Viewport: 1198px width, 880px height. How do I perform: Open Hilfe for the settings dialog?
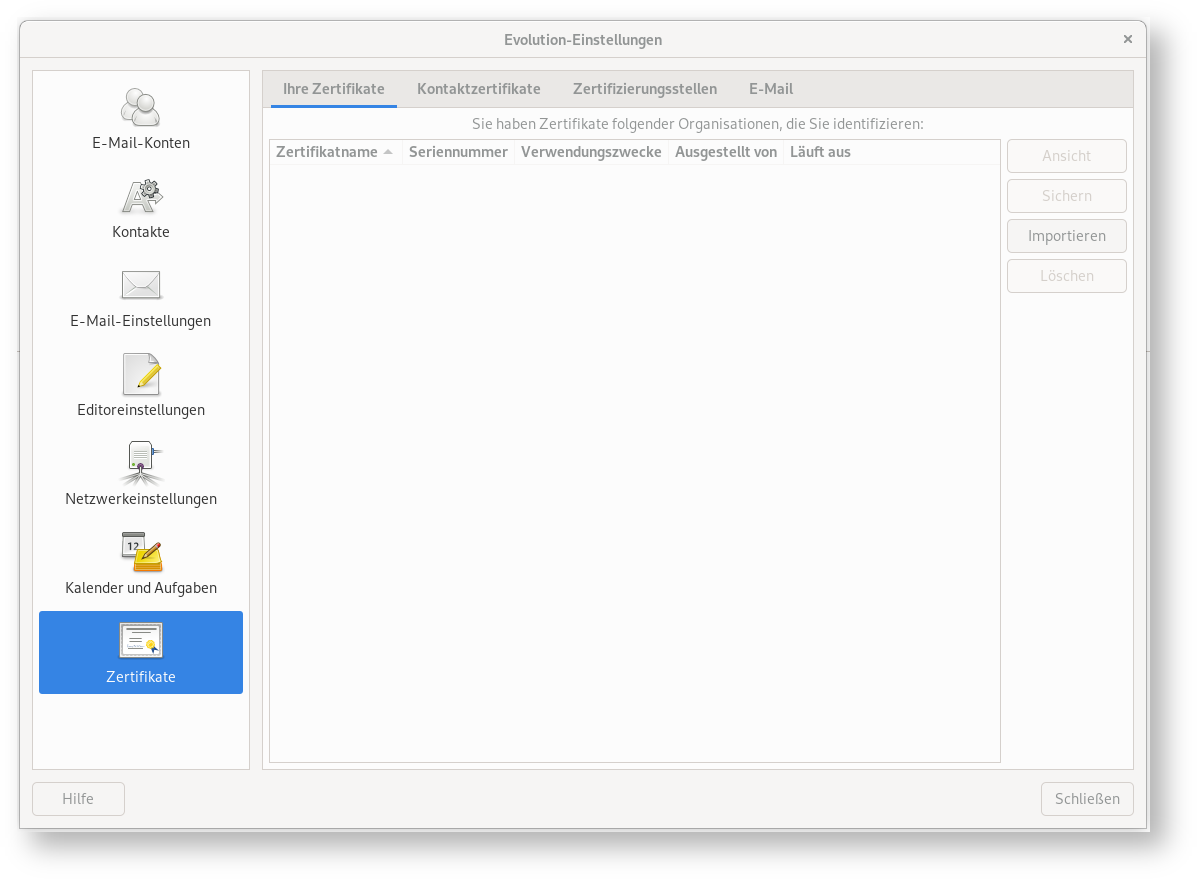(78, 799)
